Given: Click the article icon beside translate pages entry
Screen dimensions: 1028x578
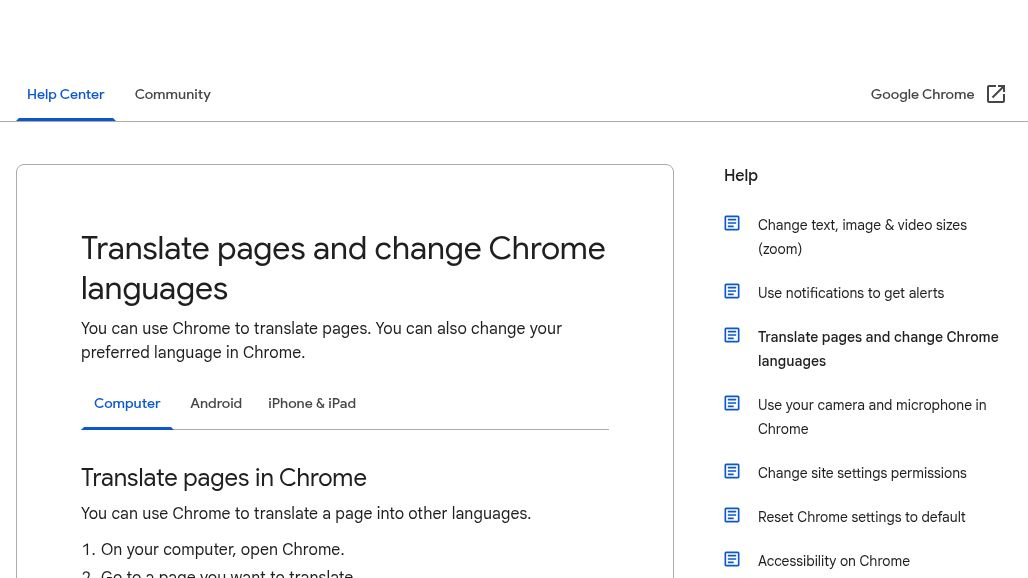Looking at the screenshot, I should tap(732, 335).
